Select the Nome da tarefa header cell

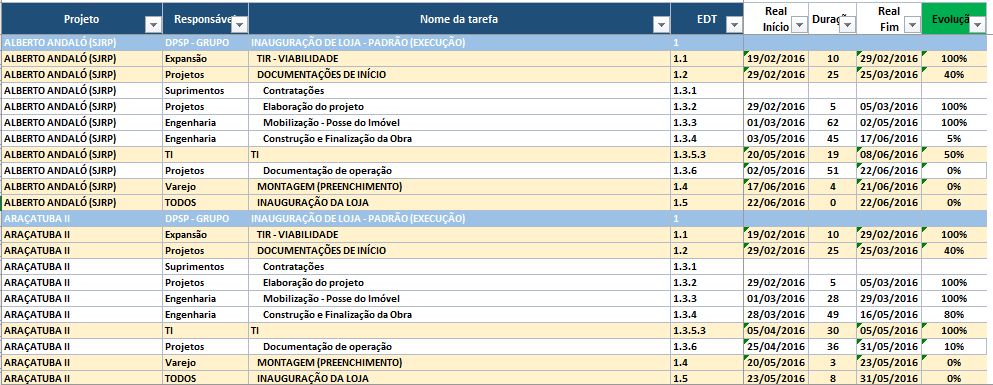click(459, 18)
